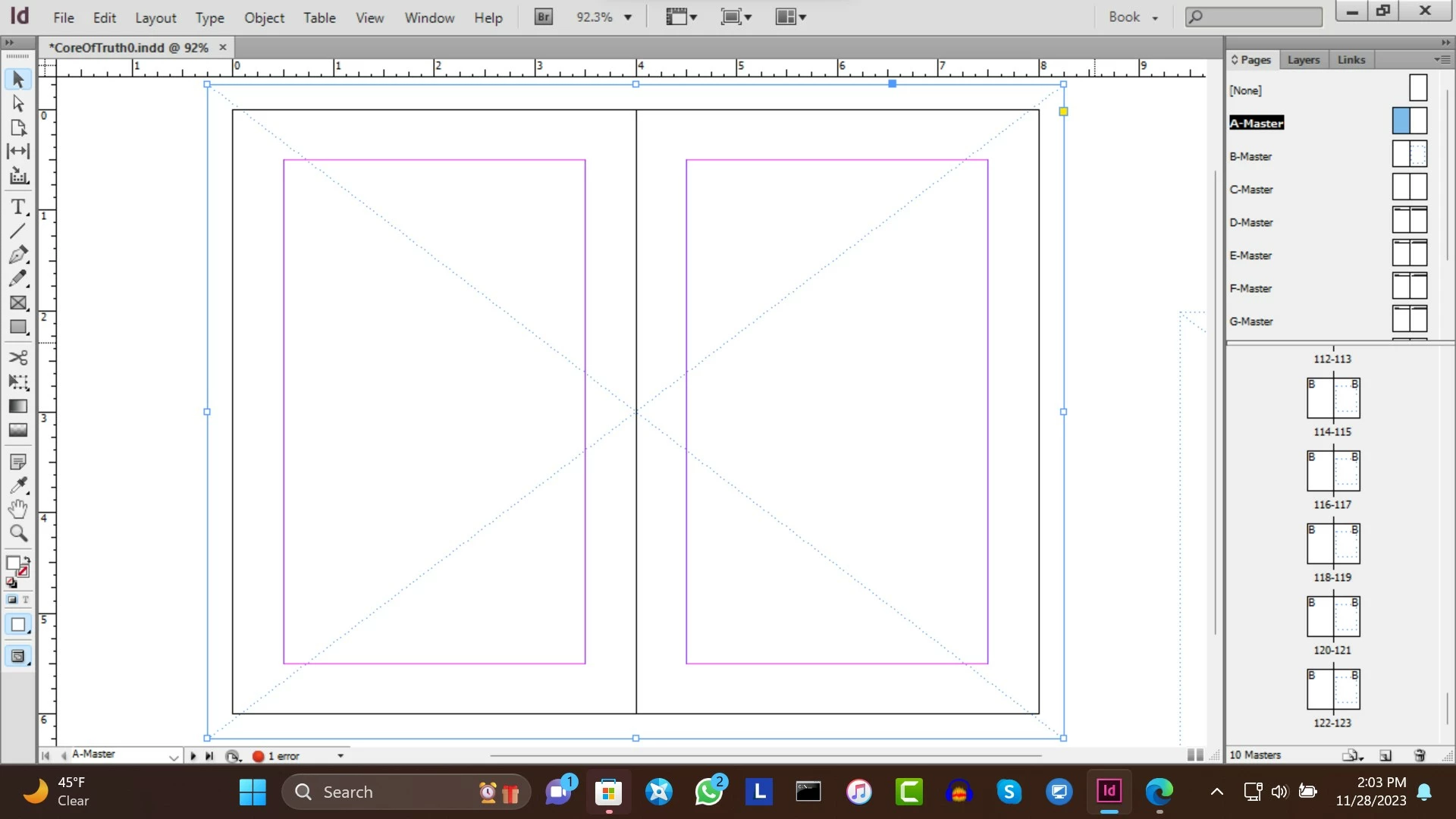Swap fill and stroke arrow
Viewport: 1456px width, 819px height.
[x=26, y=560]
